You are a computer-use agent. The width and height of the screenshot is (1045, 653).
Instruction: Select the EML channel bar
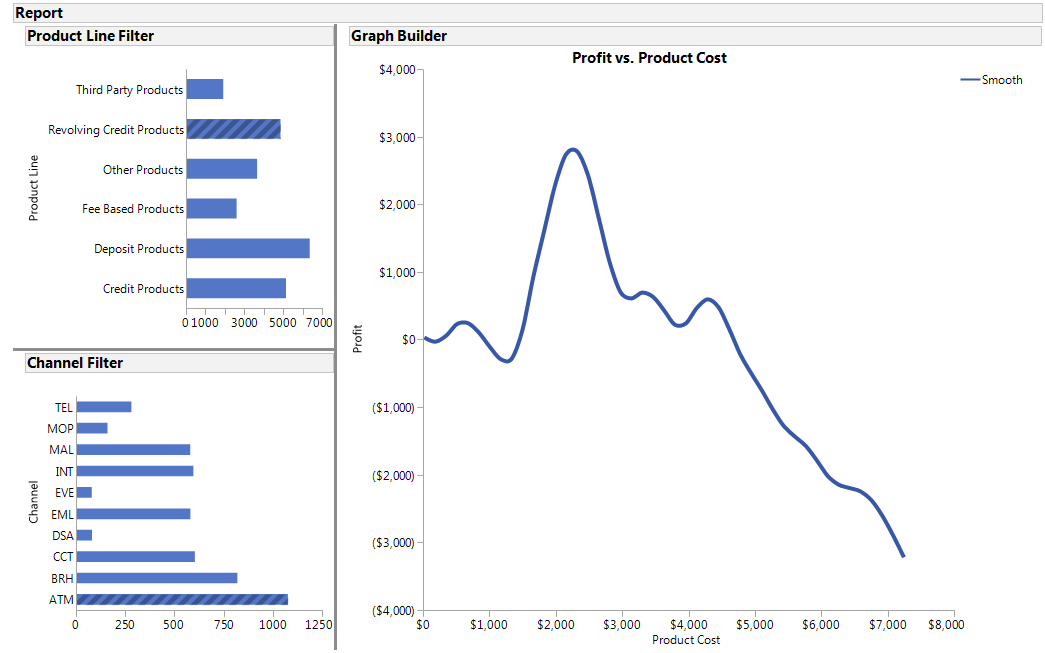[132, 513]
